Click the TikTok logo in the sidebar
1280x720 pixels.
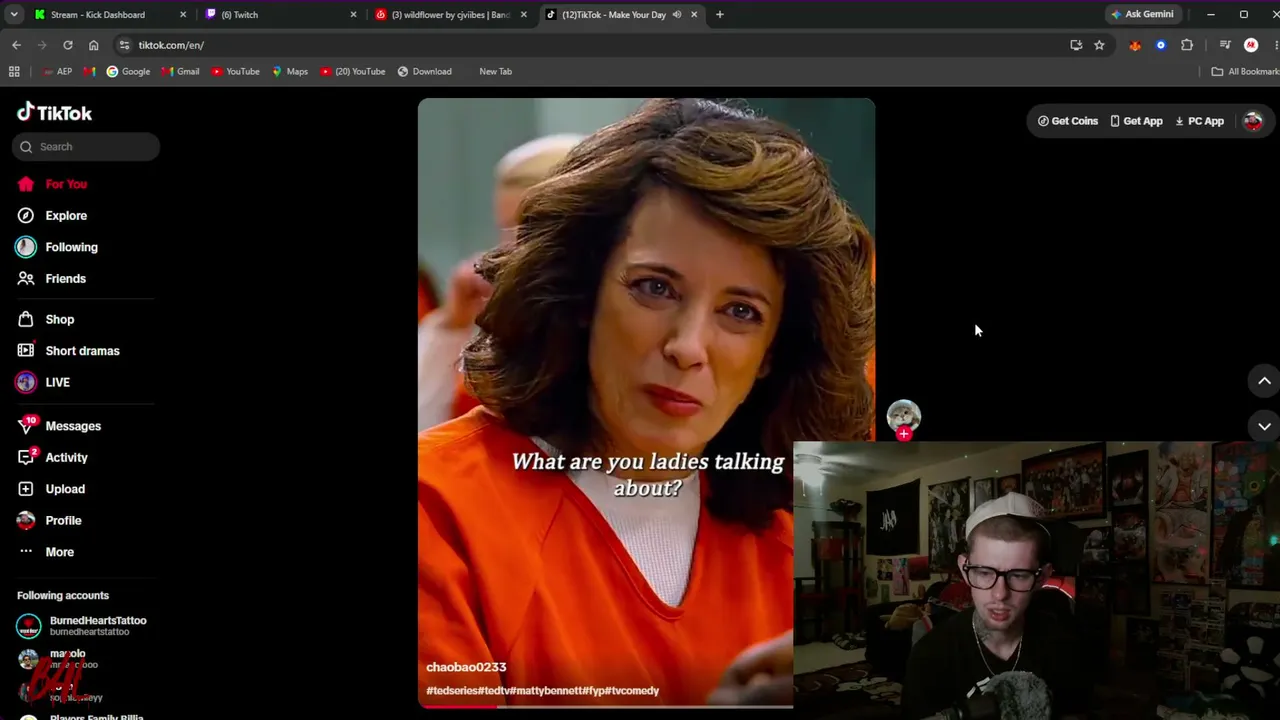[x=54, y=112]
